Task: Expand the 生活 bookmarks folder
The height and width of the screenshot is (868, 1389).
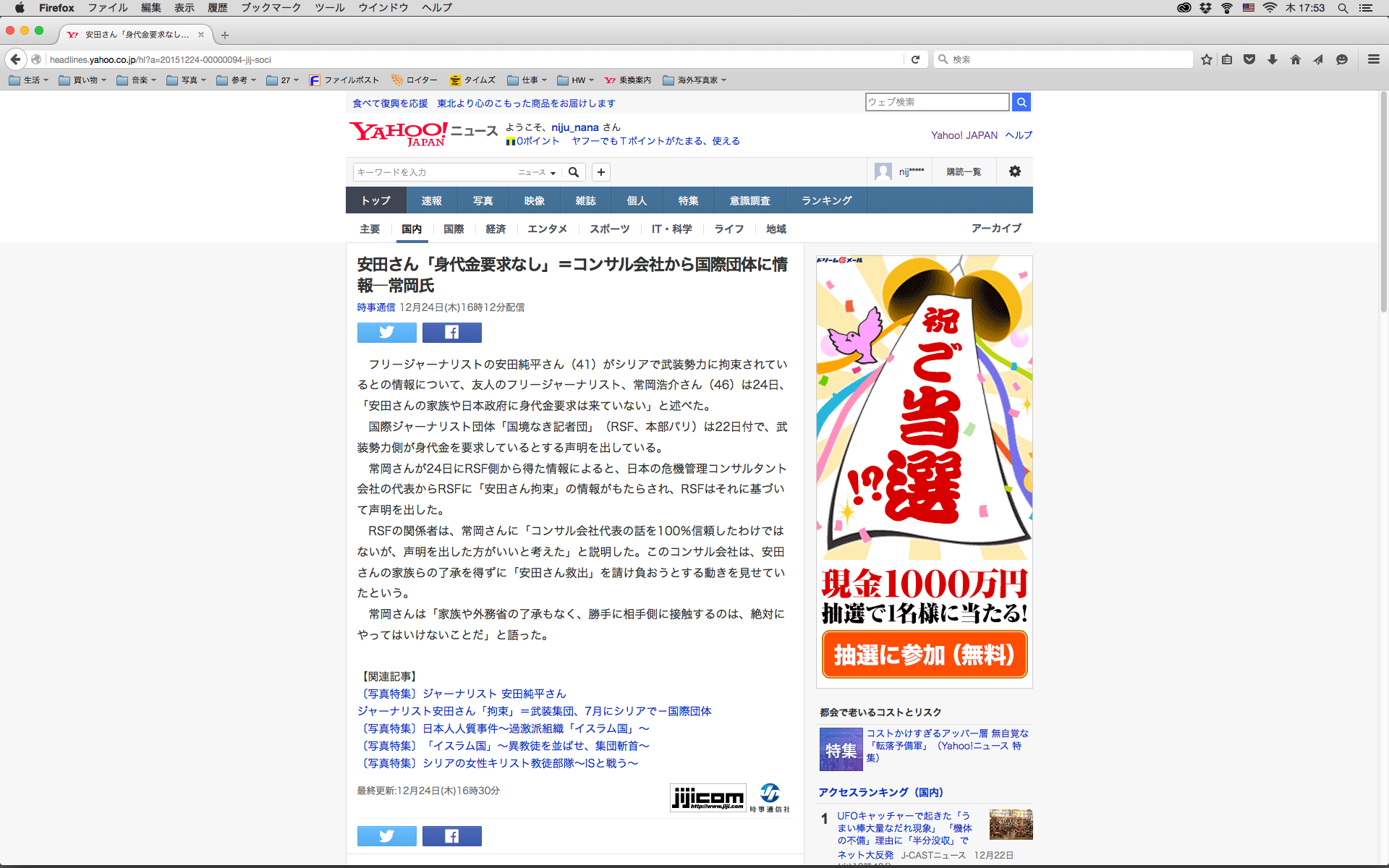Action: [29, 80]
